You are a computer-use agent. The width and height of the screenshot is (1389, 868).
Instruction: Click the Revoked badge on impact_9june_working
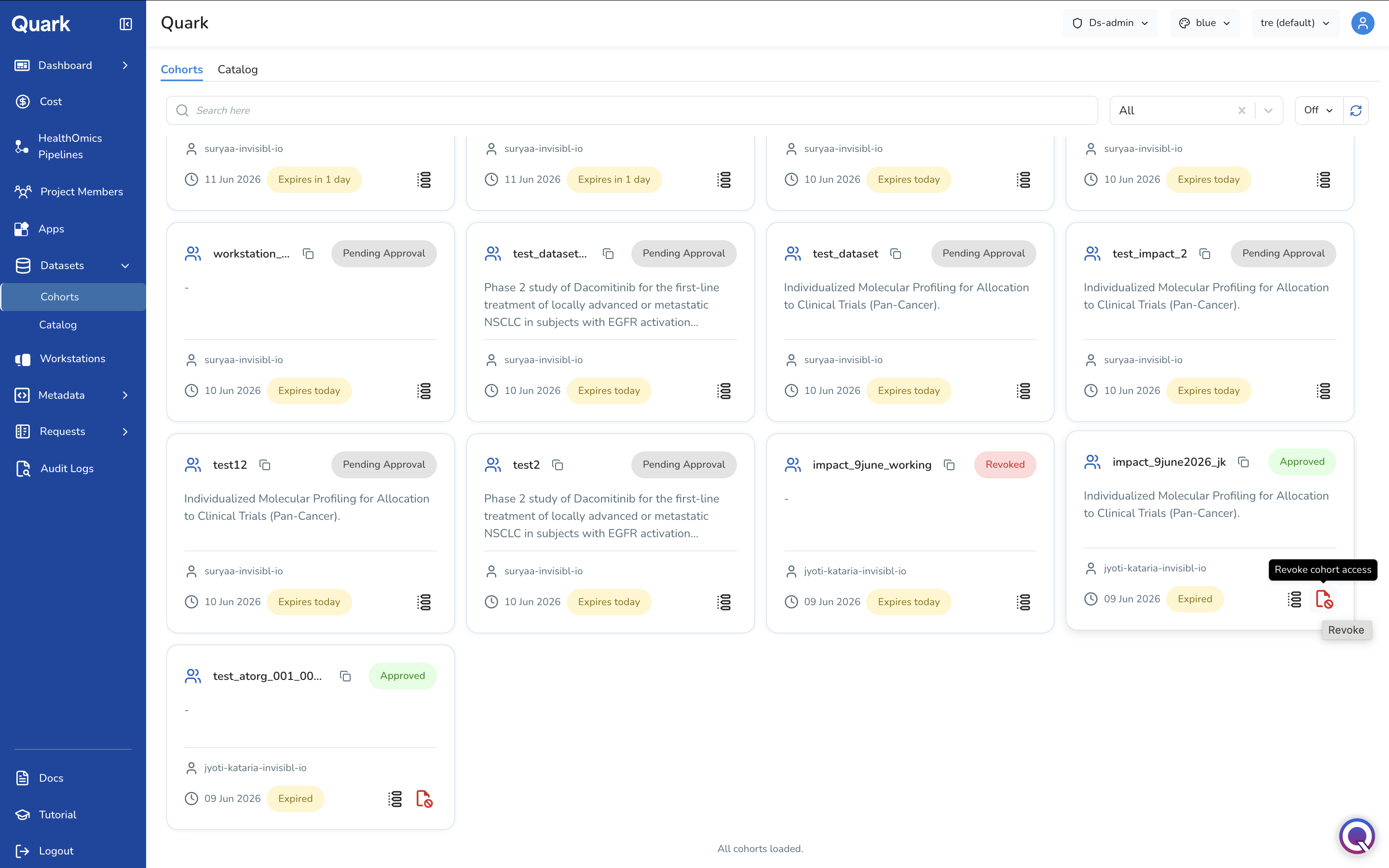point(1005,465)
